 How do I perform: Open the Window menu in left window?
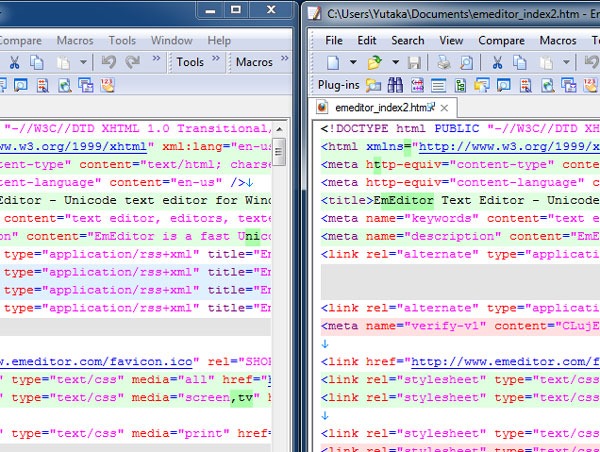coord(172,41)
